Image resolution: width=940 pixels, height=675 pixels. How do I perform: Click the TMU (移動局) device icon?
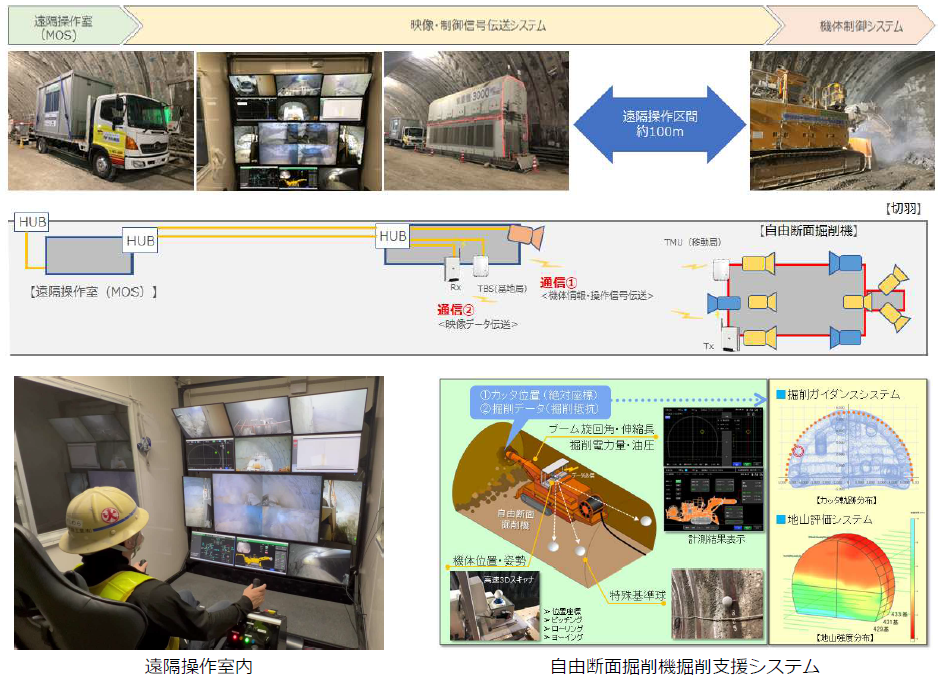point(721,270)
